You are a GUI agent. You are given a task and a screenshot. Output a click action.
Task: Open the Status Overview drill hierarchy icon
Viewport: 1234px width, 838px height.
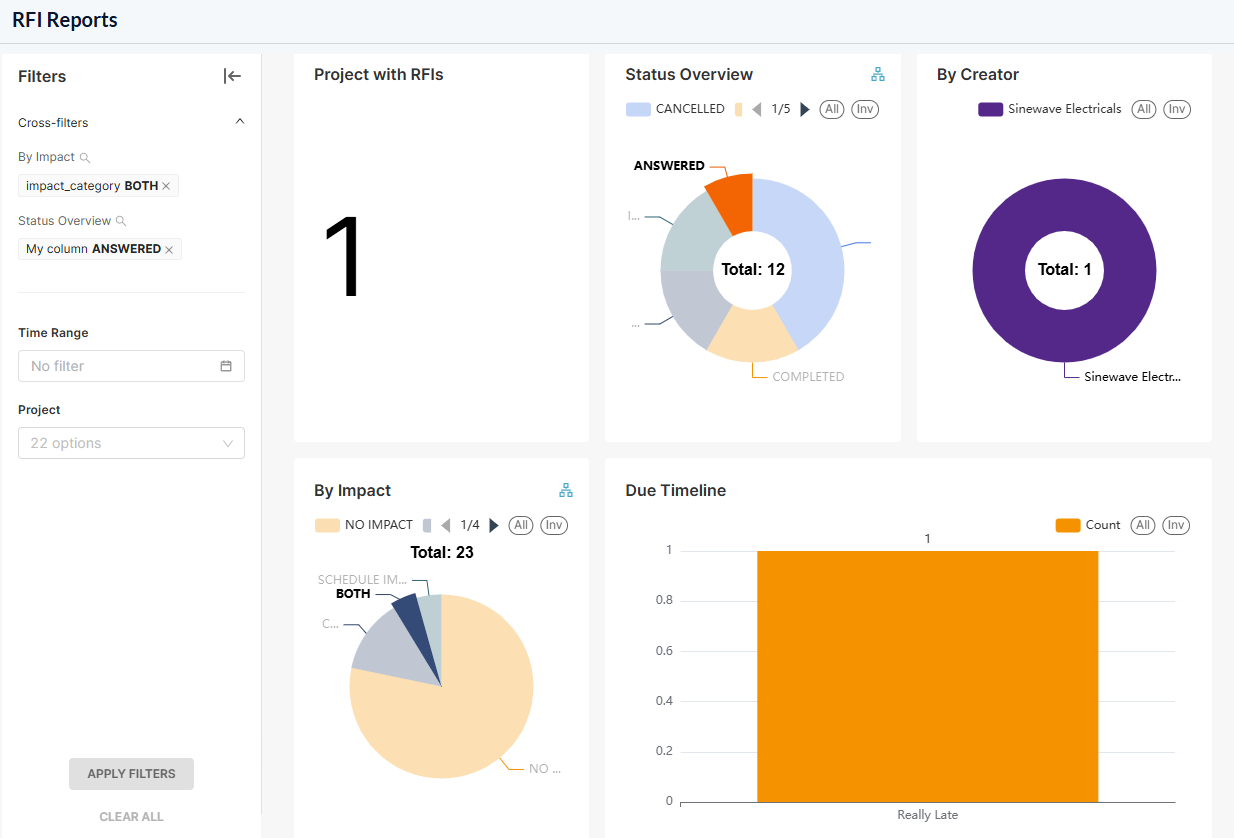[x=878, y=74]
